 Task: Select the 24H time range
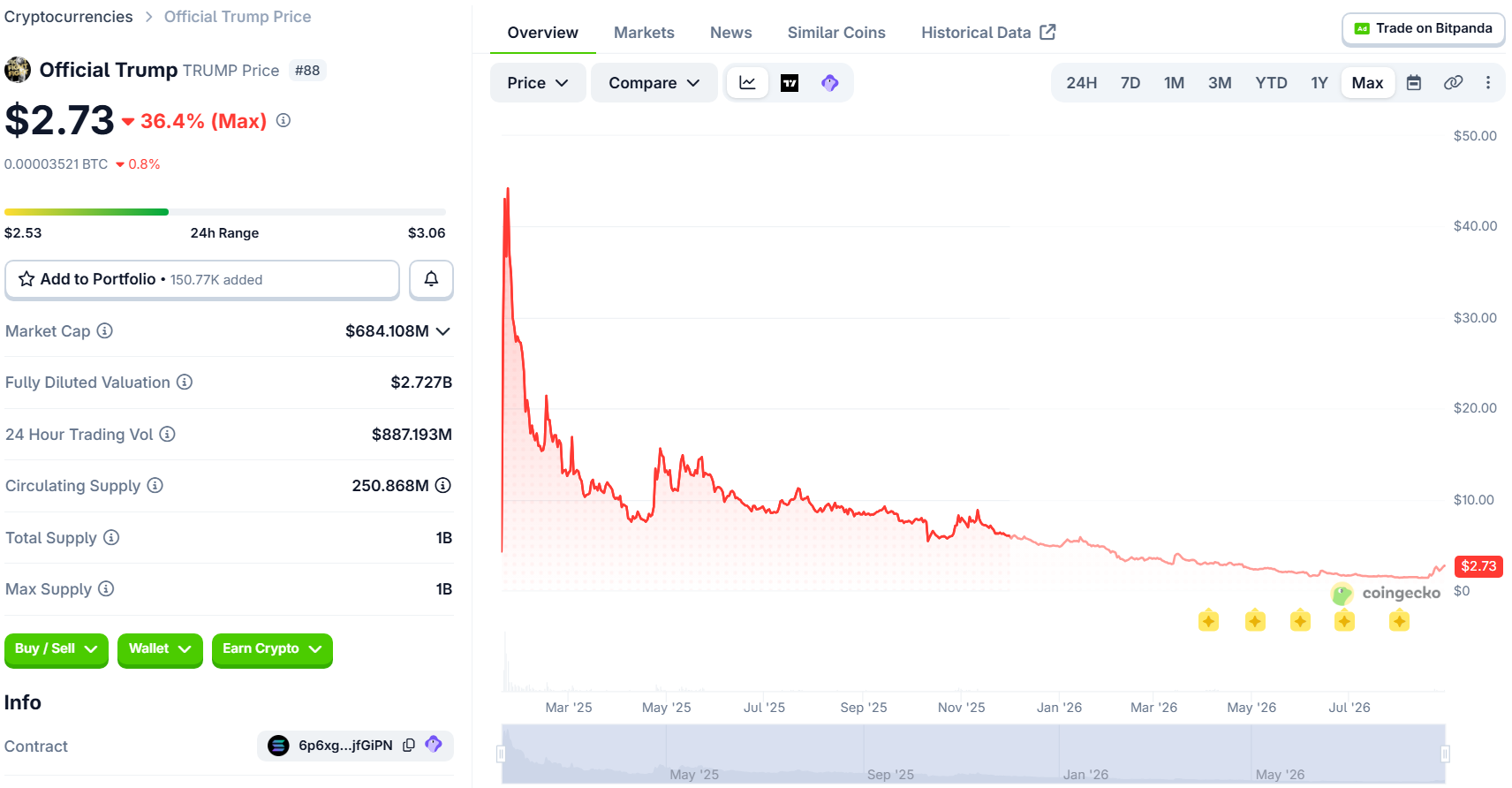click(x=1081, y=83)
